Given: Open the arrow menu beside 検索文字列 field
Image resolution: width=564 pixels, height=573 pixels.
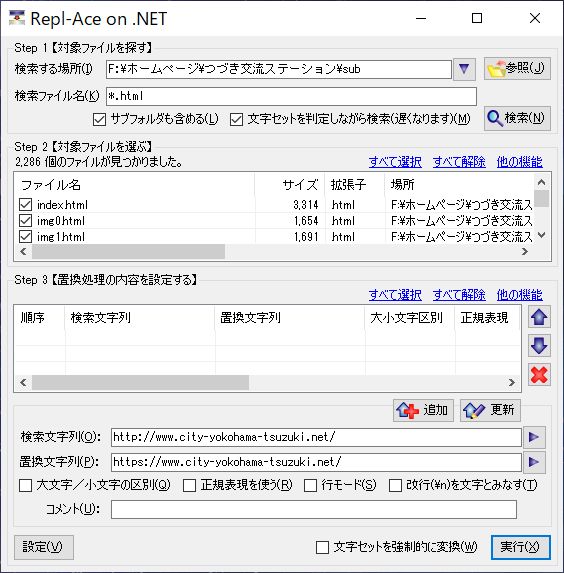Looking at the screenshot, I should (x=534, y=437).
